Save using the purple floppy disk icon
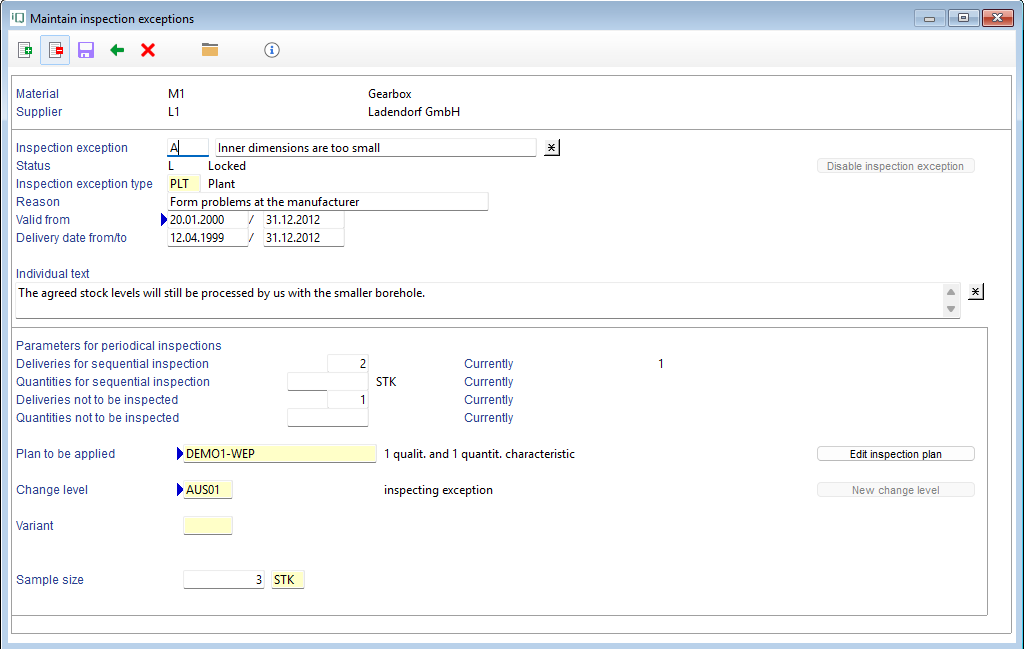The width and height of the screenshot is (1024, 649). click(x=86, y=50)
